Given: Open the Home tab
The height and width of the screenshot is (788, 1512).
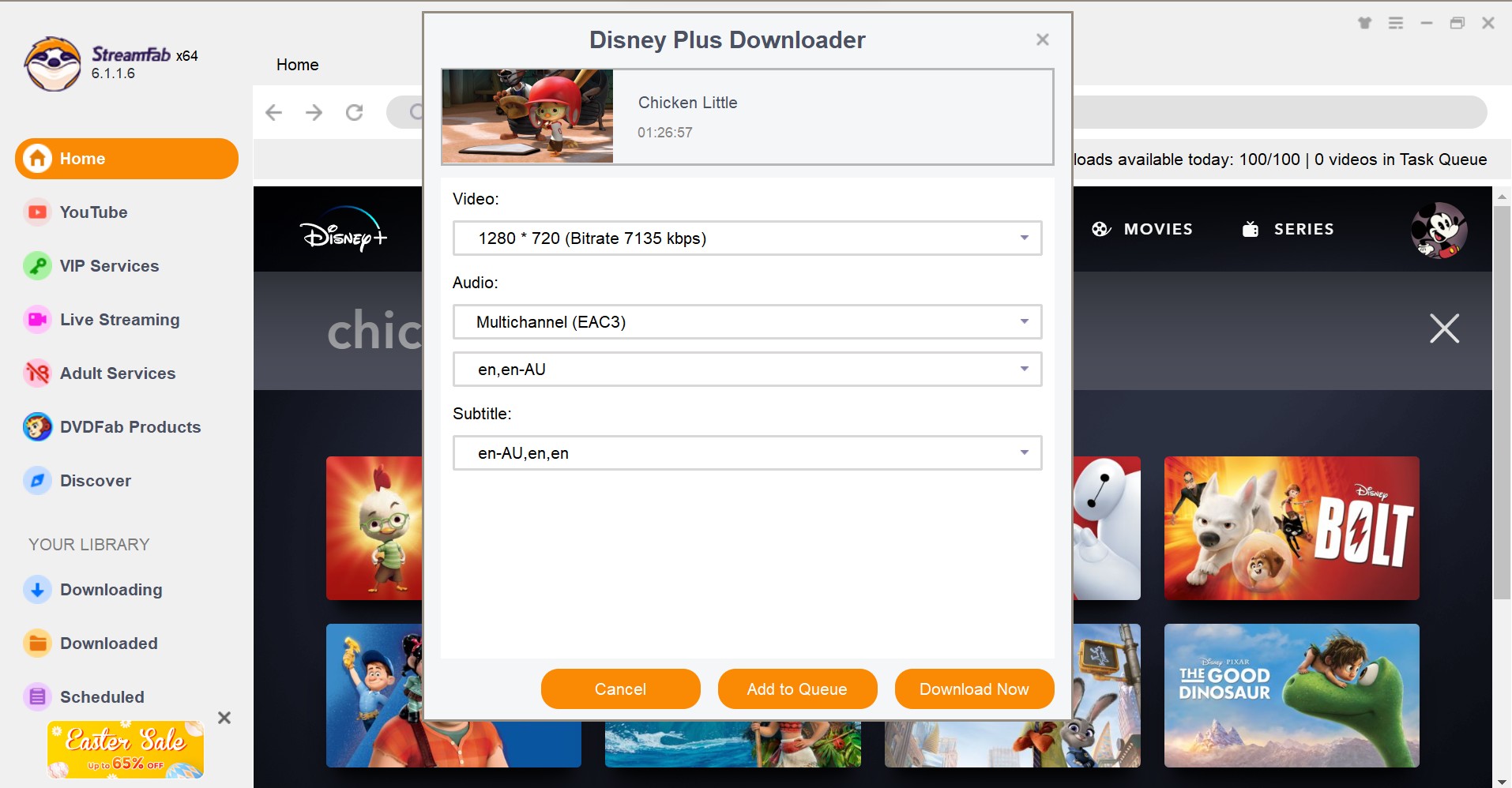Looking at the screenshot, I should click(298, 65).
